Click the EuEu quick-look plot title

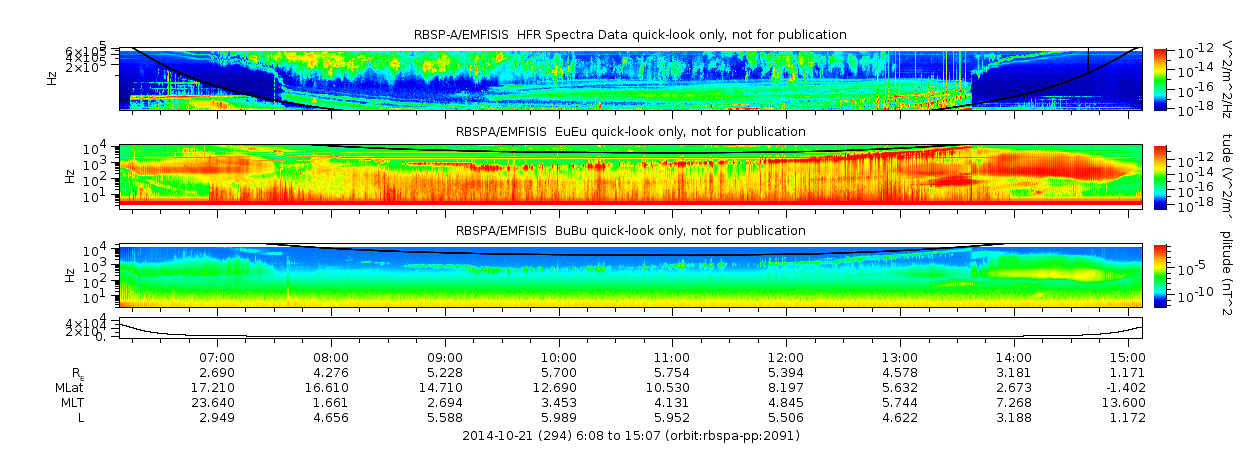(x=630, y=132)
